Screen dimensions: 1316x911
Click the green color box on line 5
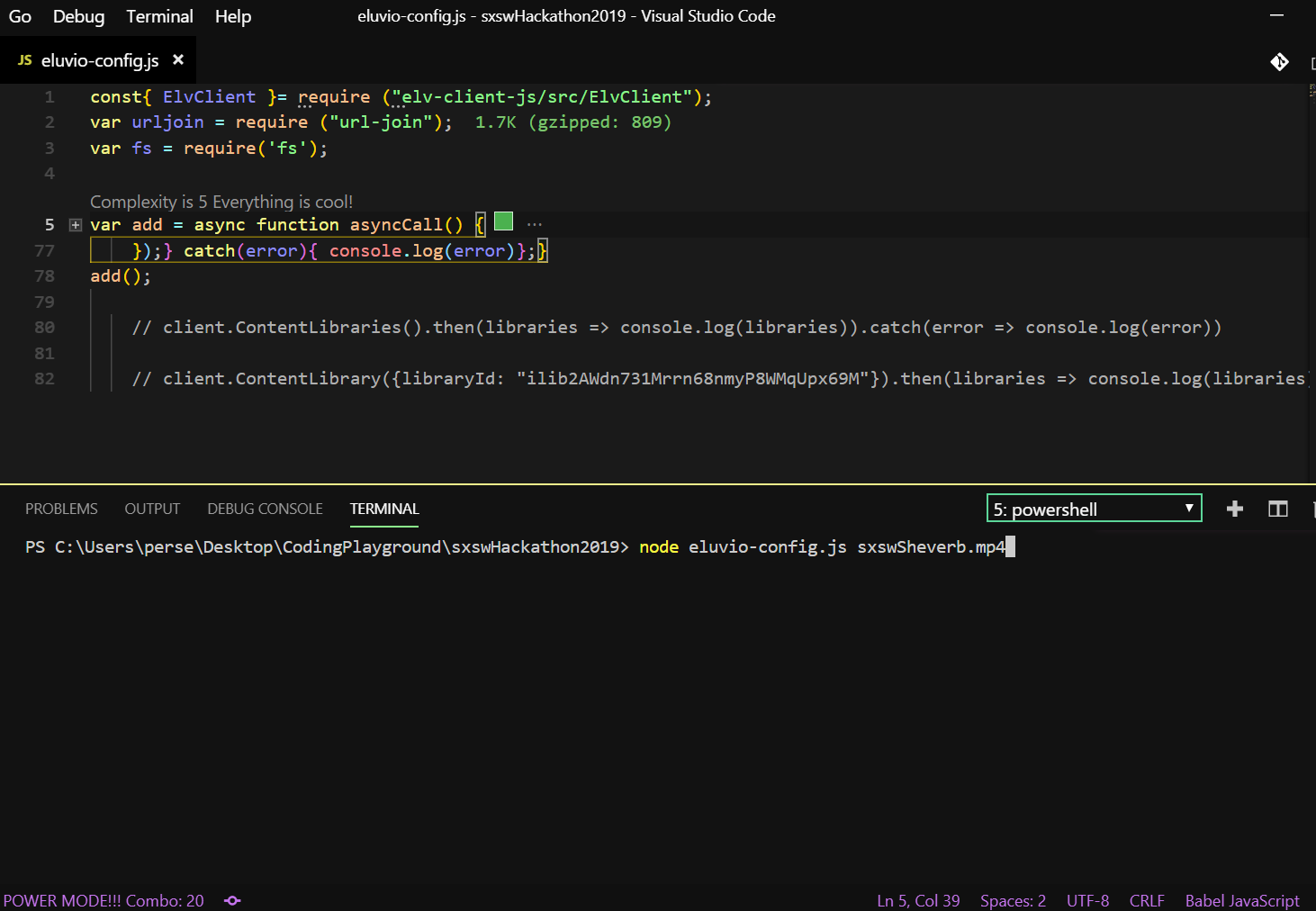pyautogui.click(x=504, y=221)
